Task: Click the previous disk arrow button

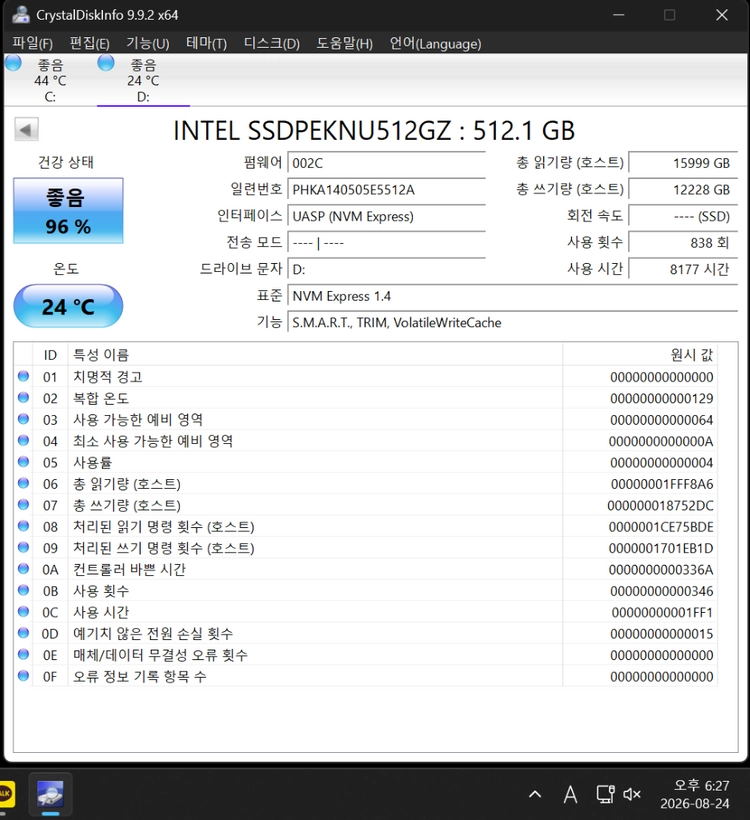Action: tap(26, 129)
